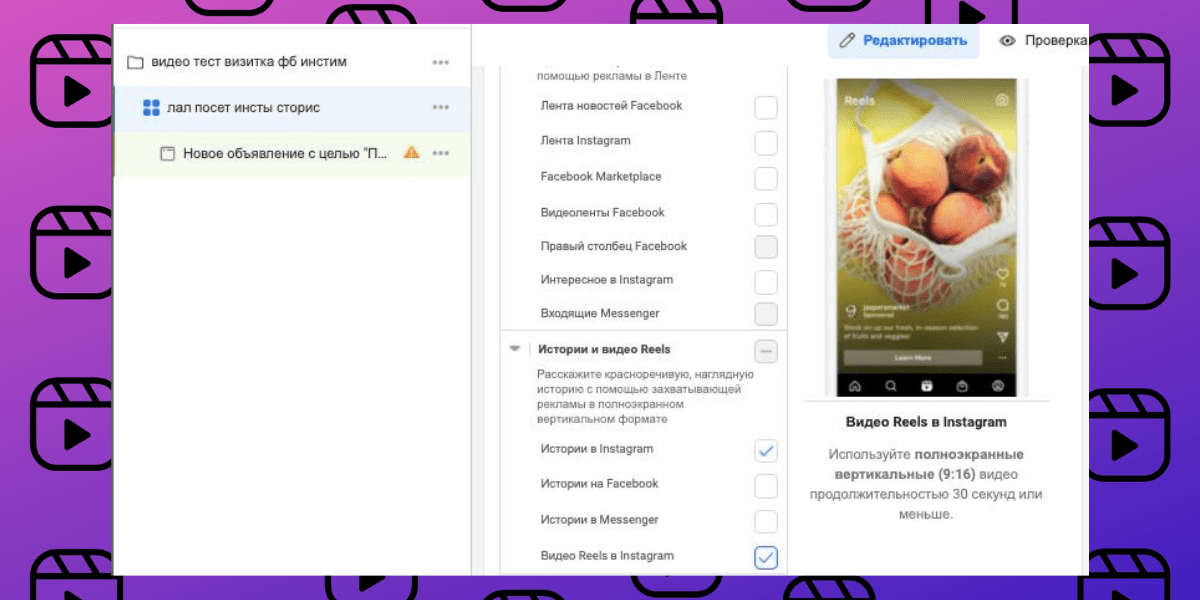Viewport: 1200px width, 600px height.
Task: Click the blue ad set grid icon
Action: [151, 107]
